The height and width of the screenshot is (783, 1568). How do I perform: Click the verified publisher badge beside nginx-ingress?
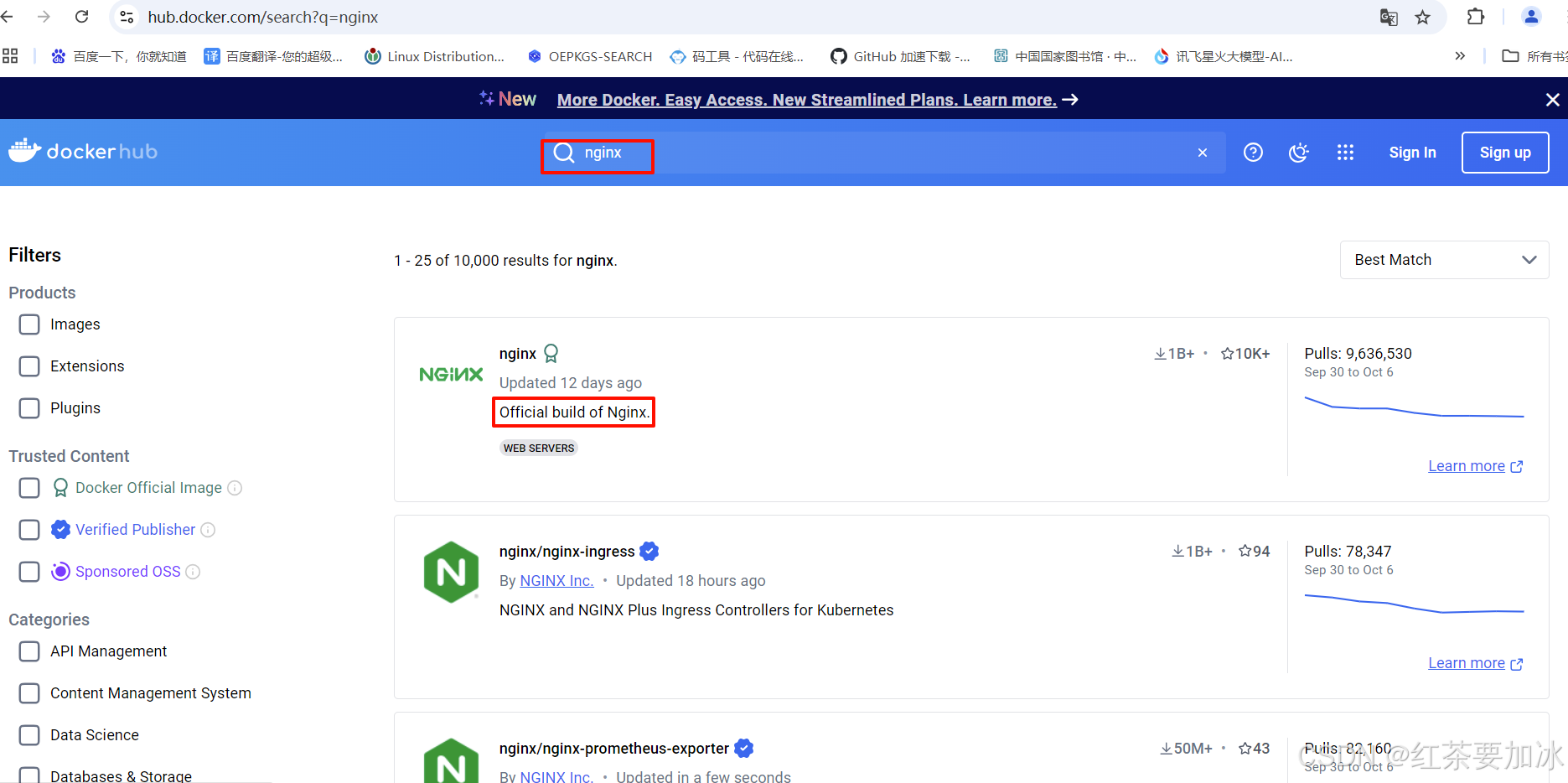click(649, 552)
